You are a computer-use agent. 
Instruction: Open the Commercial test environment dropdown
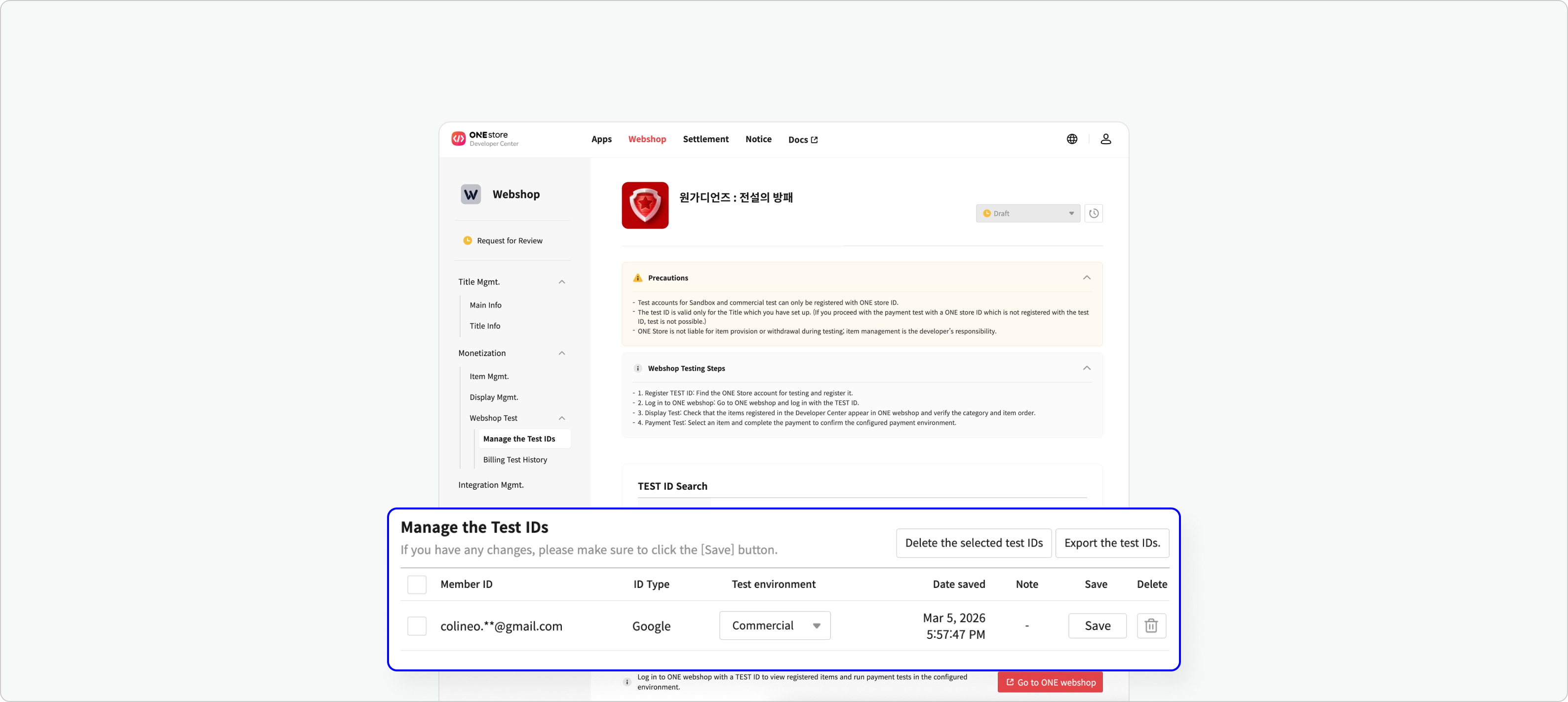click(774, 626)
